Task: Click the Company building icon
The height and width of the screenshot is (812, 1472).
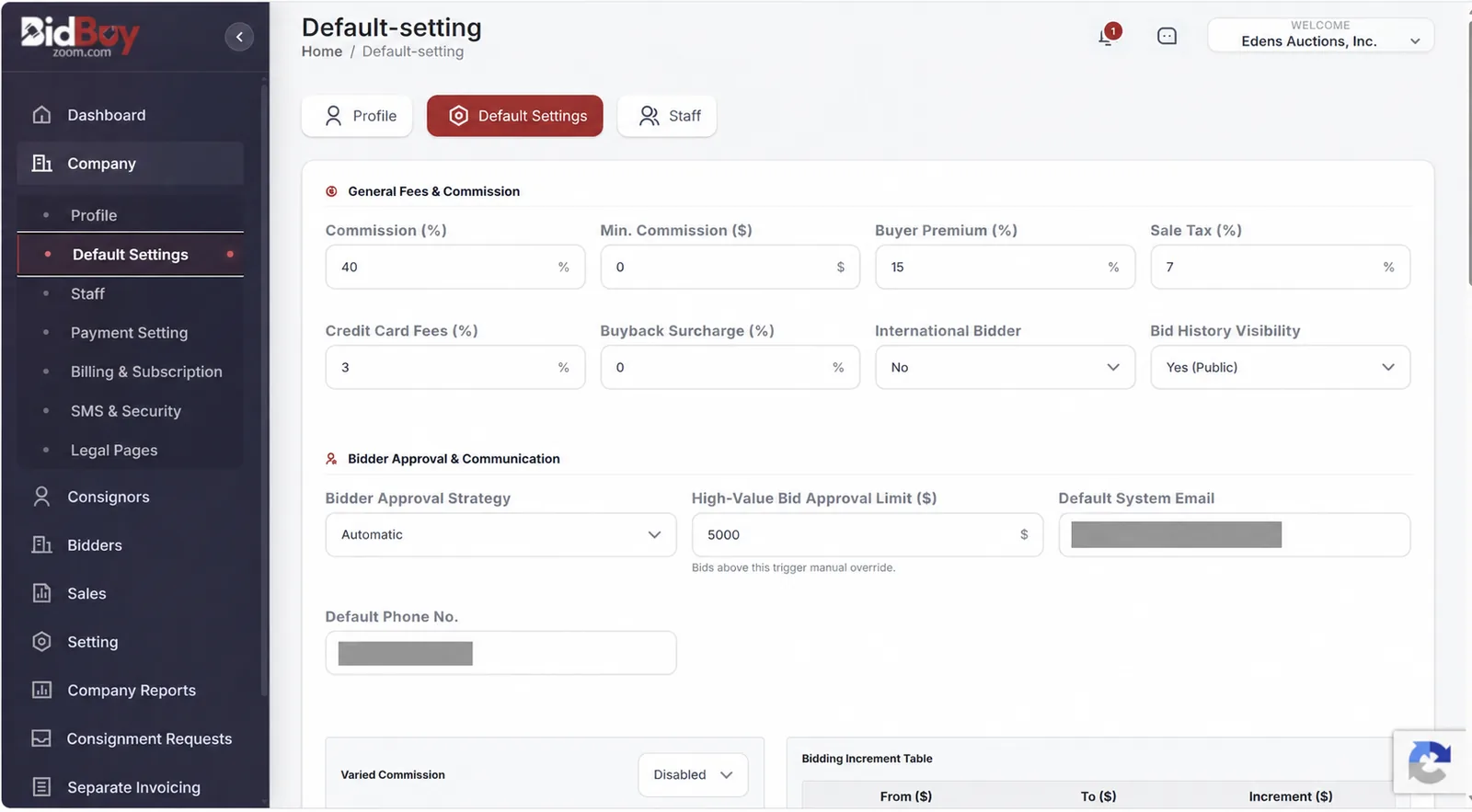Action: [41, 163]
